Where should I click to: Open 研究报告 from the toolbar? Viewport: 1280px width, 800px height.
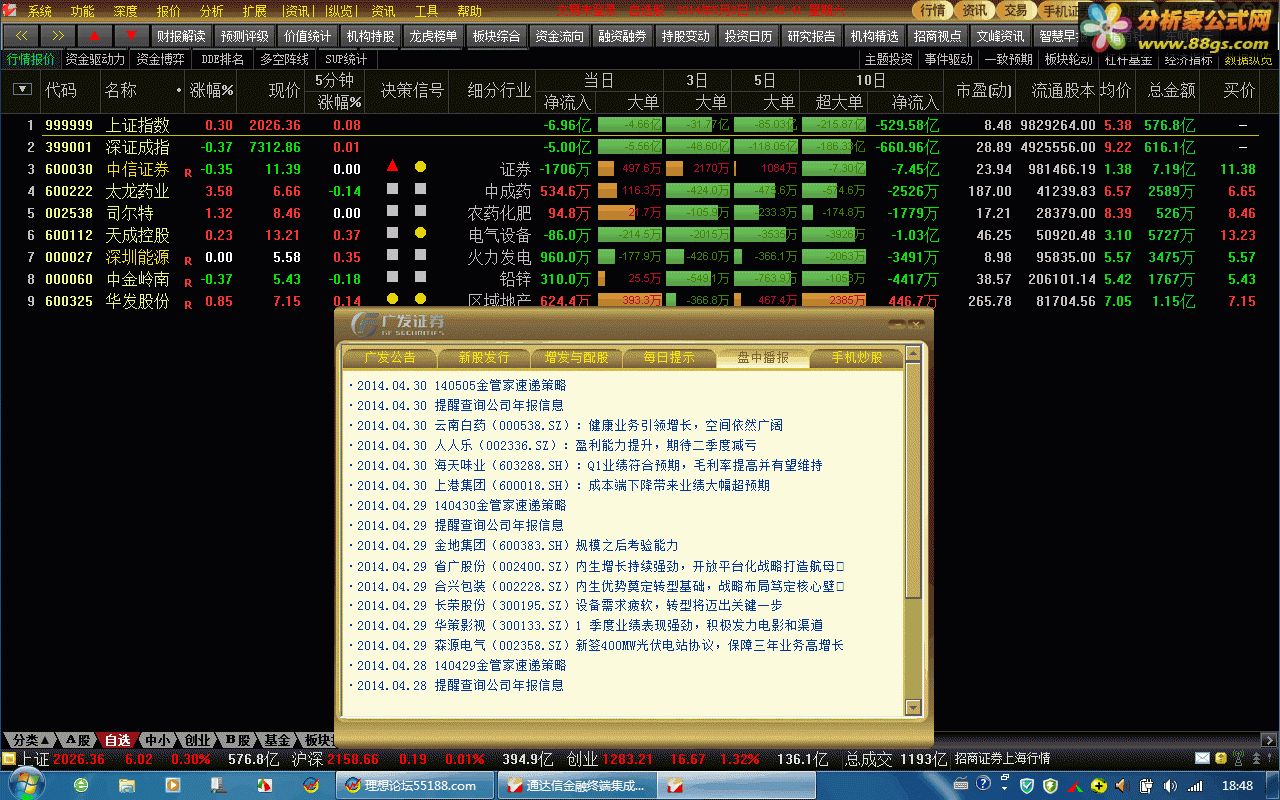pos(811,36)
